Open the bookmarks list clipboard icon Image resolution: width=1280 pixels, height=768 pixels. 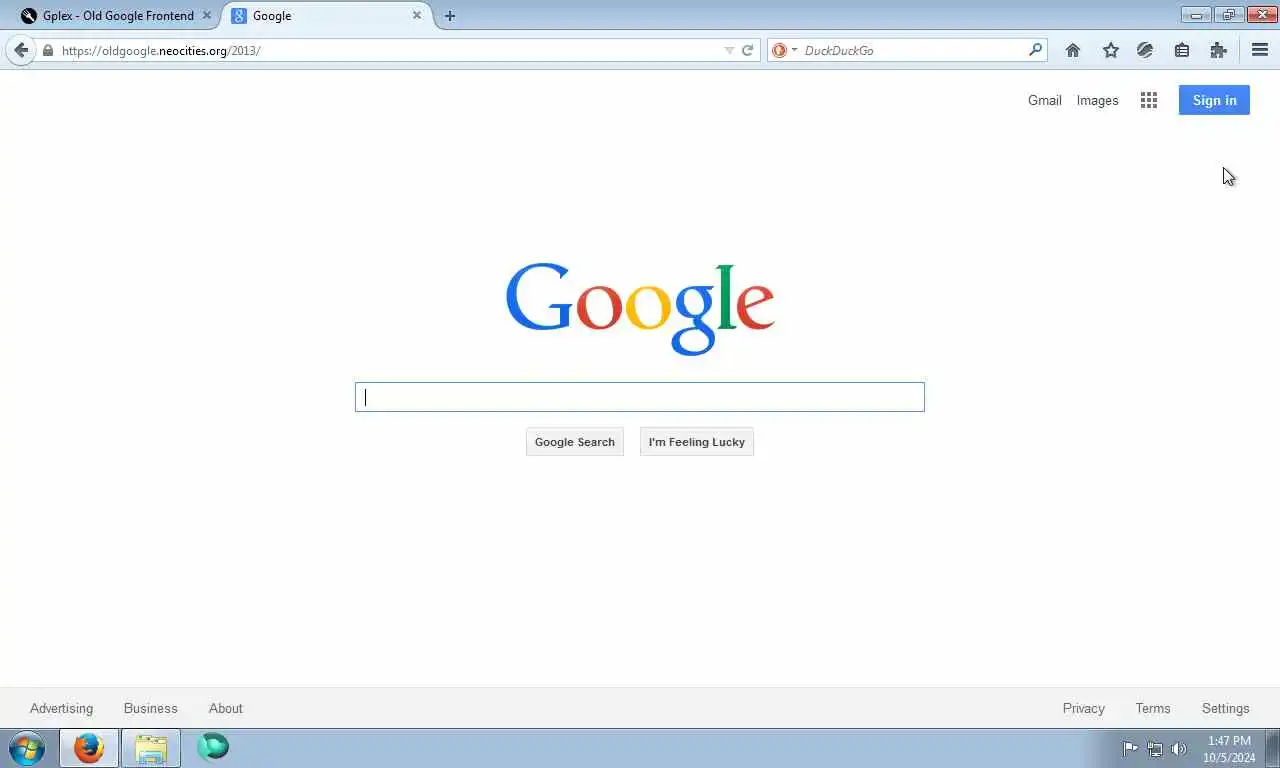tap(1182, 50)
